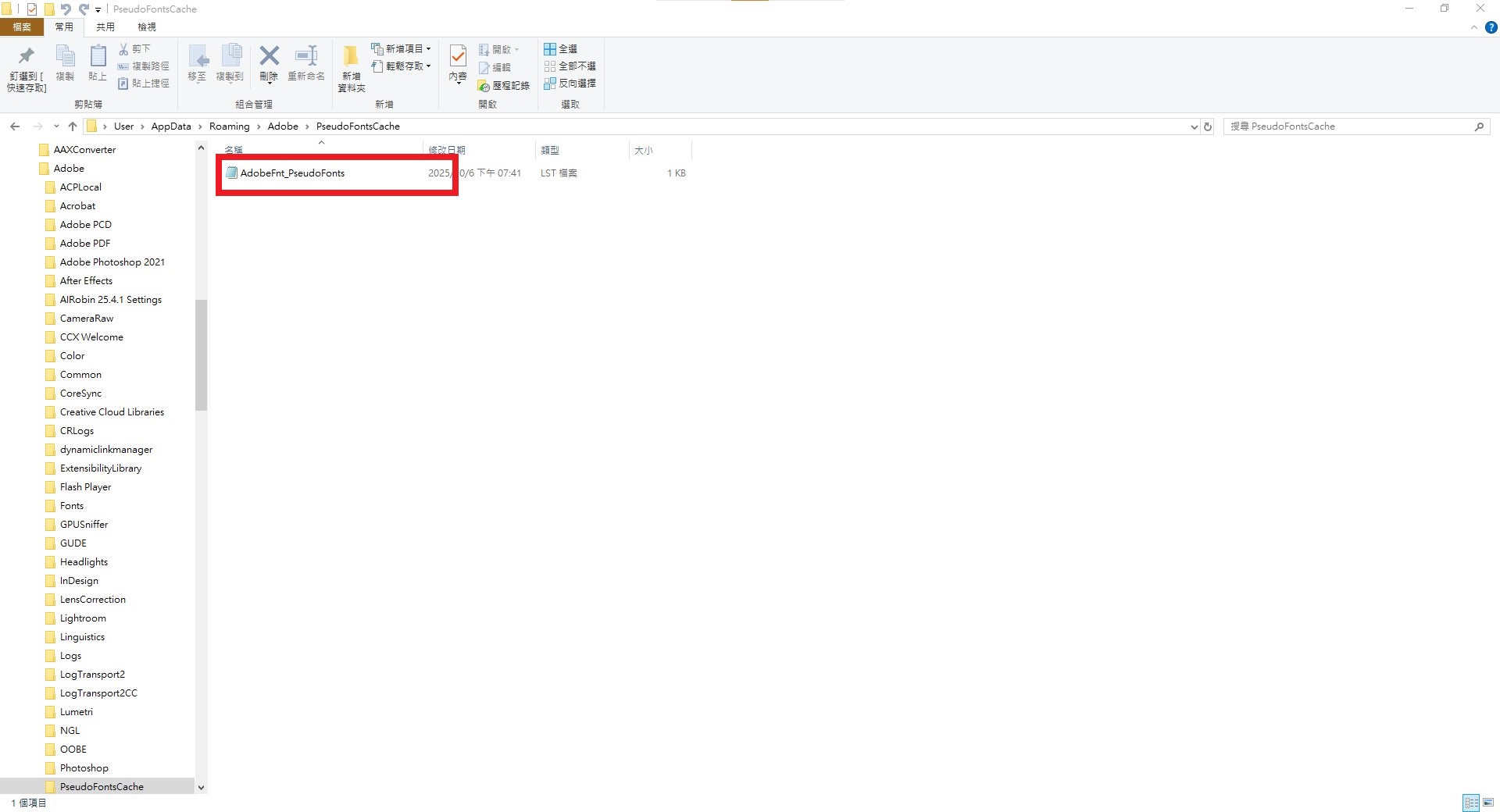The height and width of the screenshot is (812, 1500).
Task: Select the AdobeFnt_PseudoFonts file
Action: tap(292, 173)
